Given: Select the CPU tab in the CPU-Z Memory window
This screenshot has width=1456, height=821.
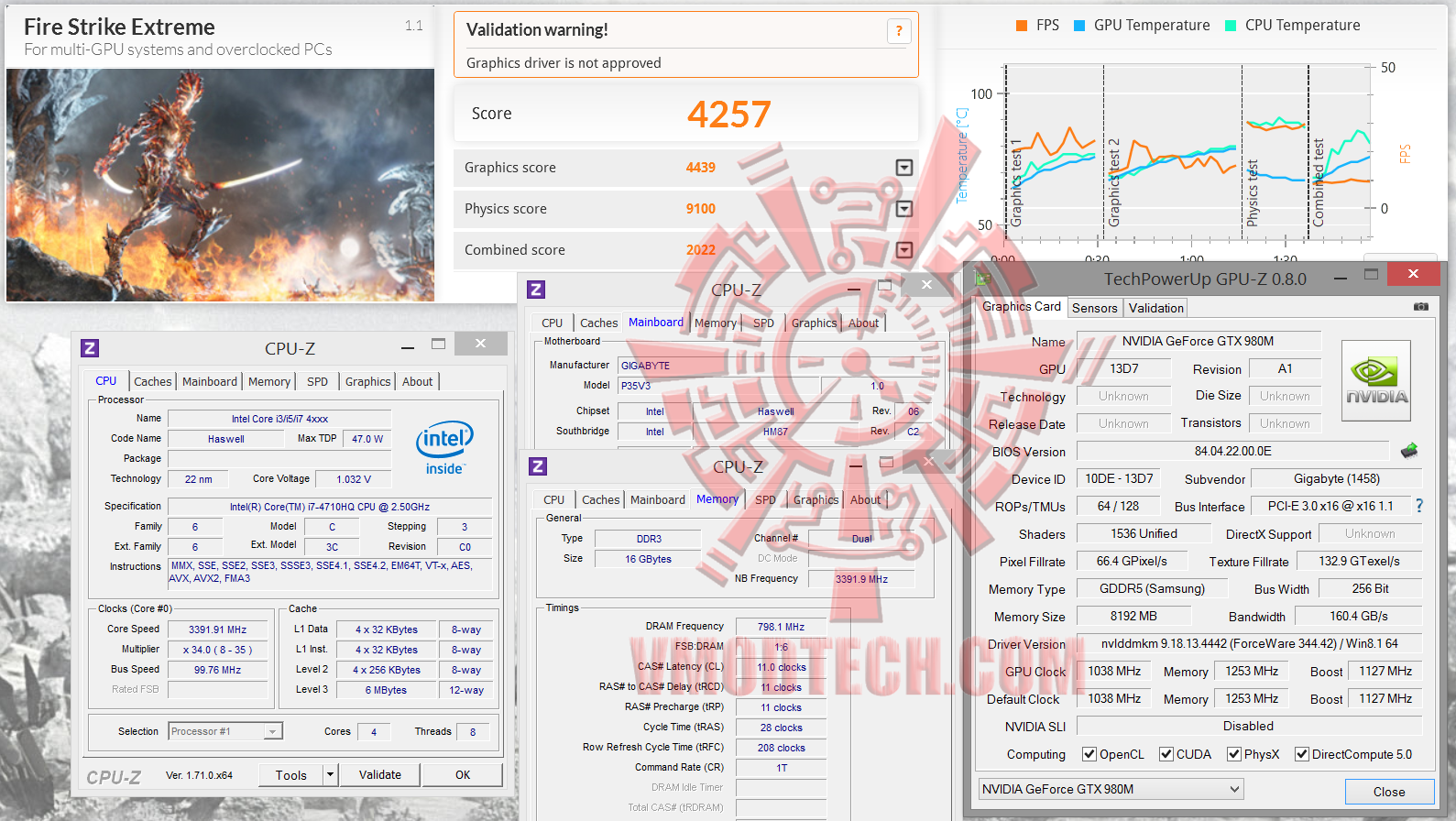Looking at the screenshot, I should 554,500.
